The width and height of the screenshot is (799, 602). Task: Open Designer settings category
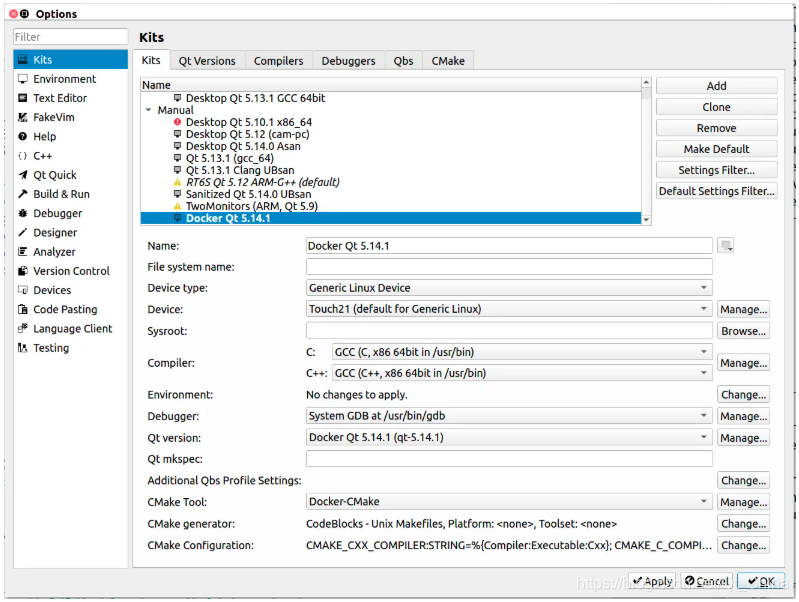tap(70, 232)
